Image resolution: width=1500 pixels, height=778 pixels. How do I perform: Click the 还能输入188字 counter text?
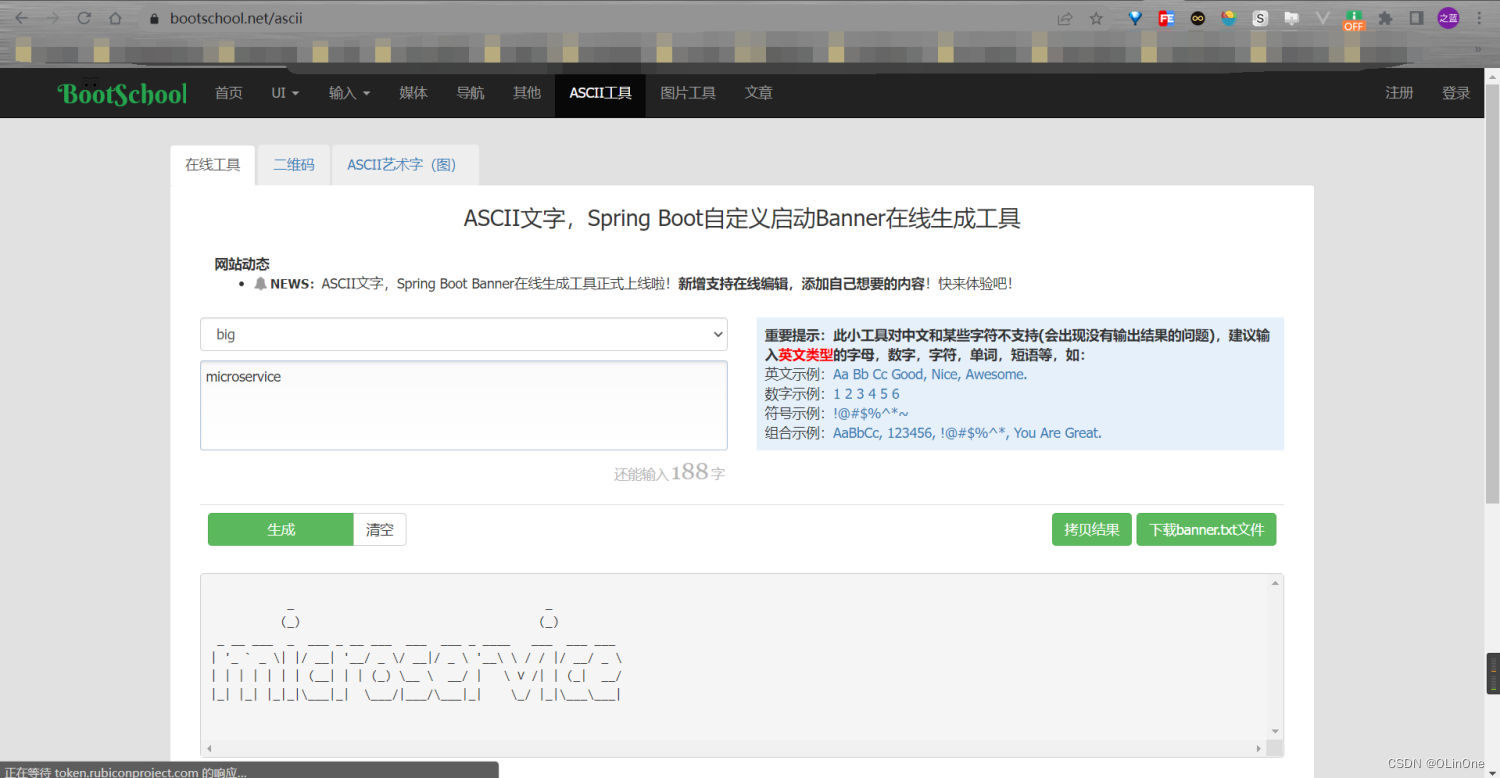tap(670, 473)
